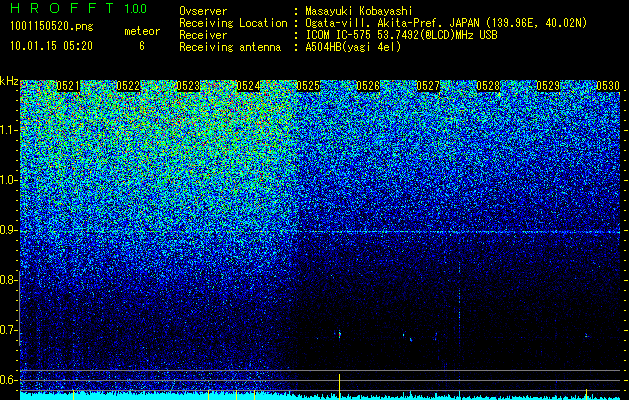Select the file name 1001150520.png
The width and height of the screenshot is (629, 400).
pos(52,27)
